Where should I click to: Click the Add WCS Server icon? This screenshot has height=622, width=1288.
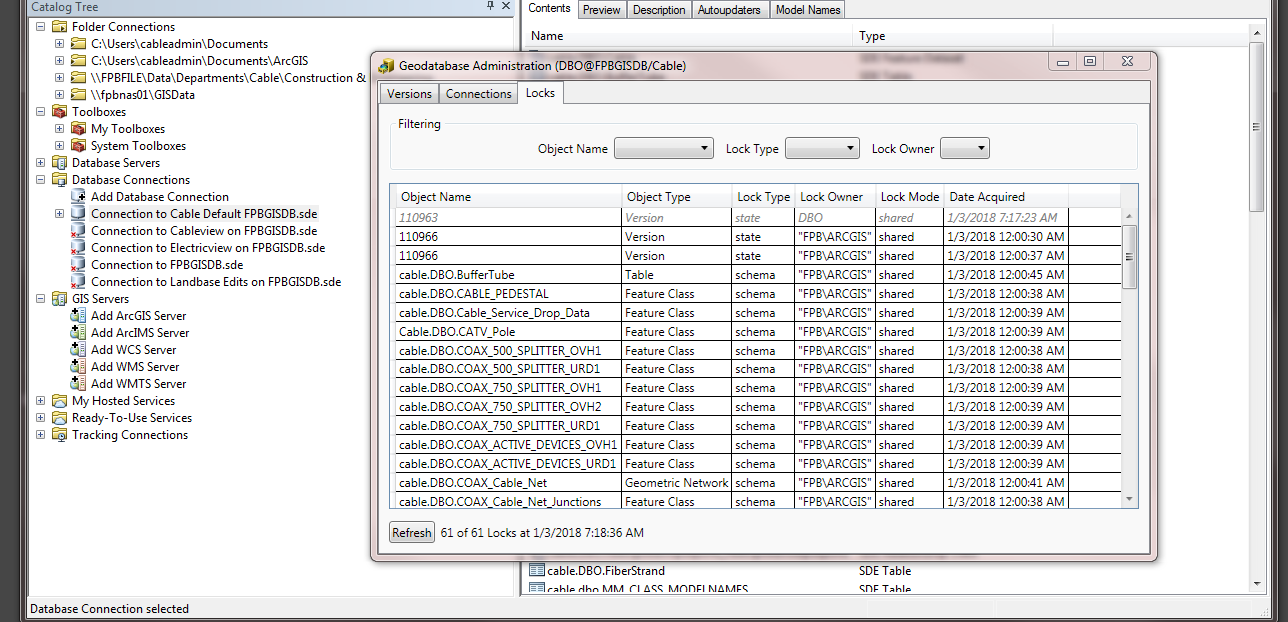[x=77, y=349]
